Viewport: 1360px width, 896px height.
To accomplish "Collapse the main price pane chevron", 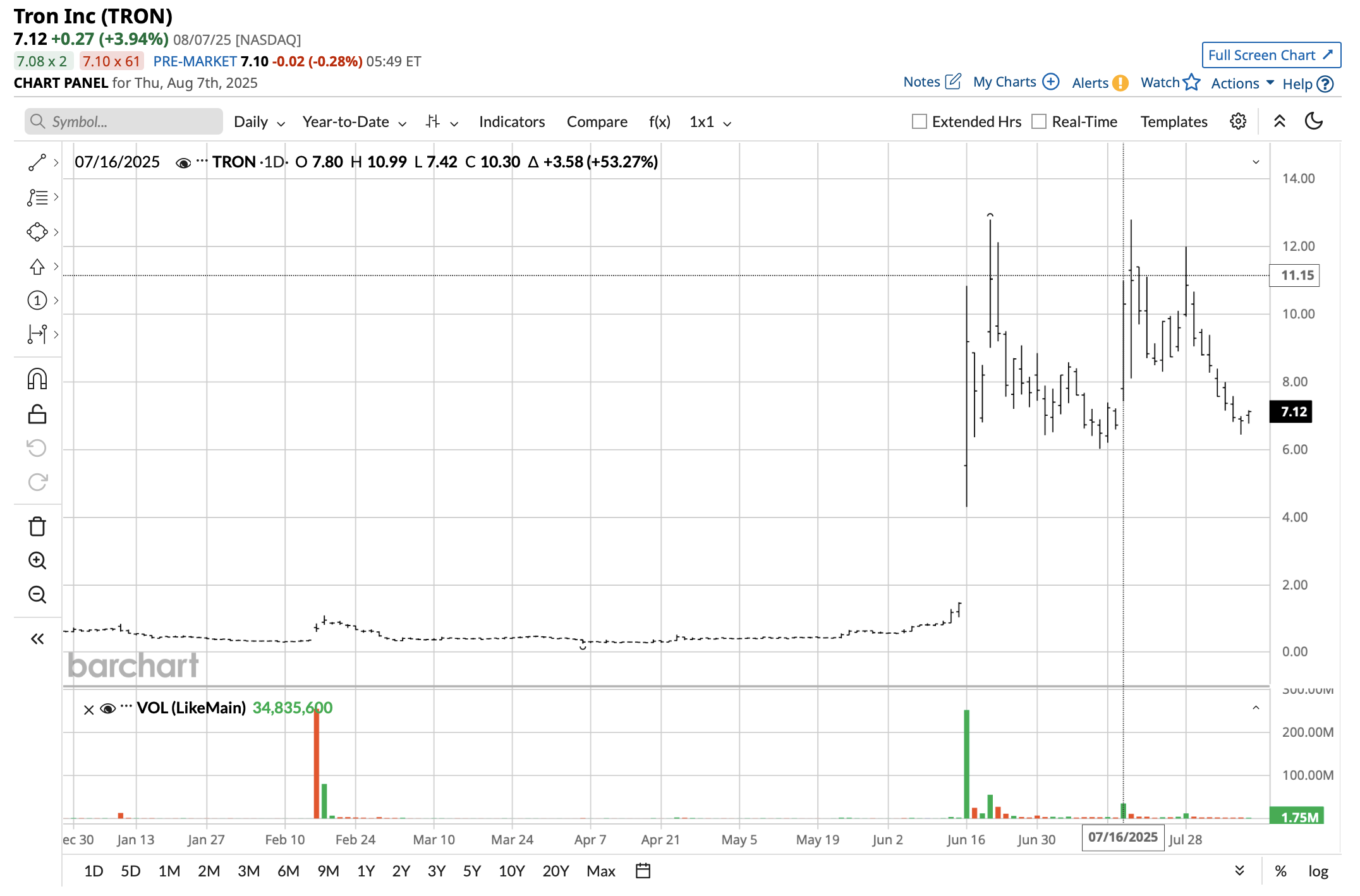I will (1256, 162).
